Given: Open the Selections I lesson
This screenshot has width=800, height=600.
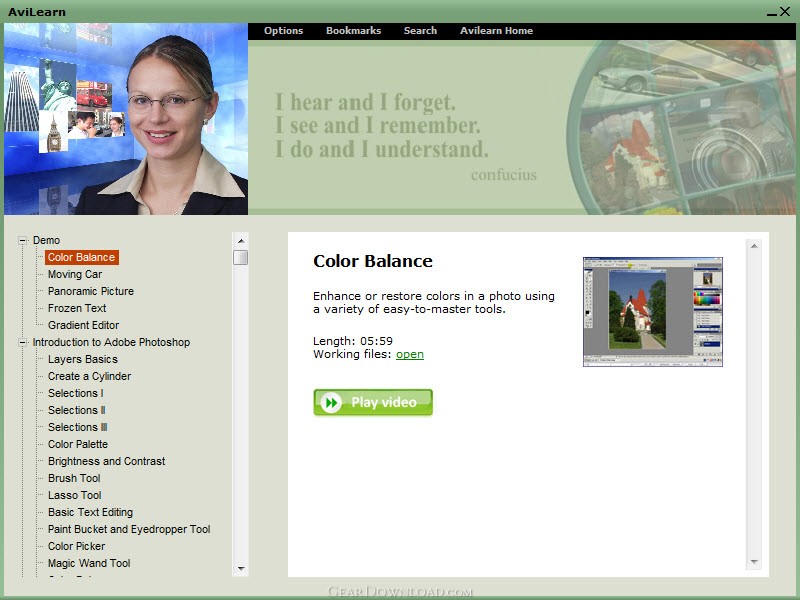Looking at the screenshot, I should 76,393.
